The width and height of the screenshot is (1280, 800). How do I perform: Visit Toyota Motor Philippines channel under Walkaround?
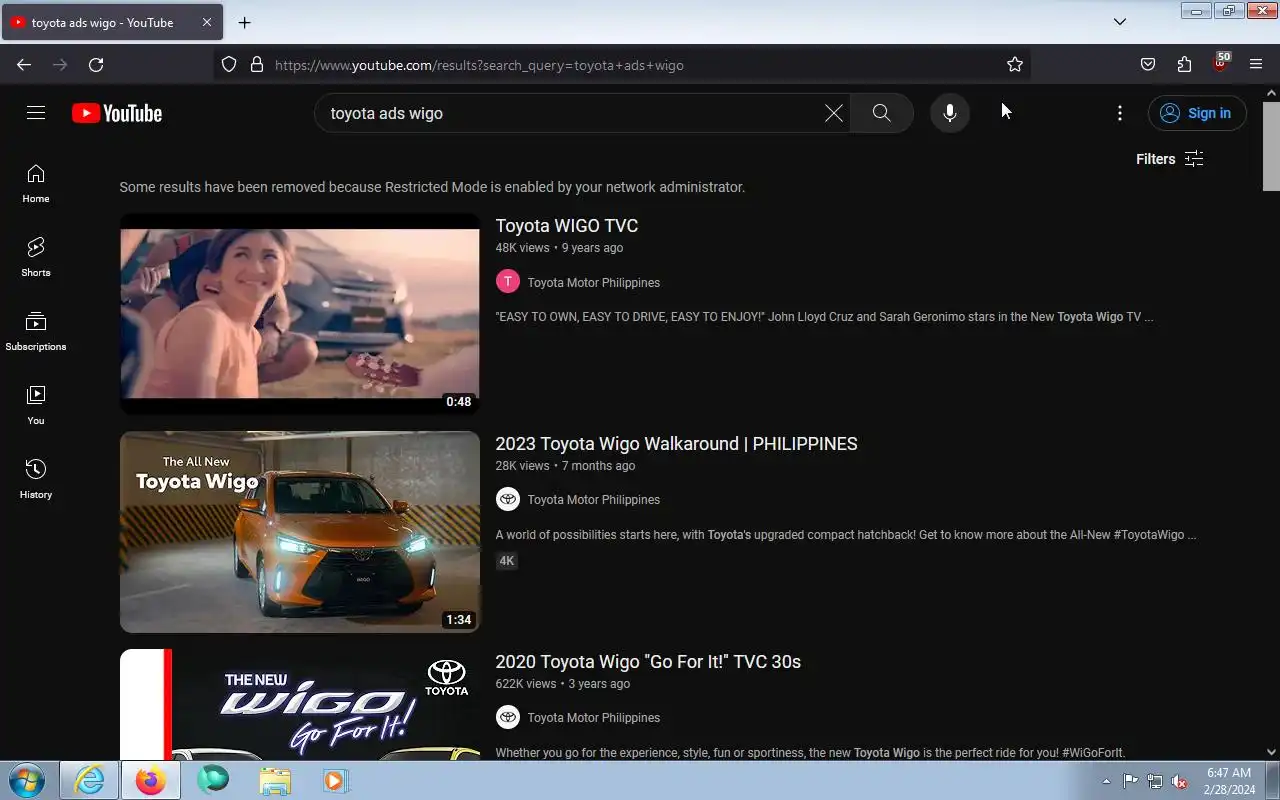[594, 500]
